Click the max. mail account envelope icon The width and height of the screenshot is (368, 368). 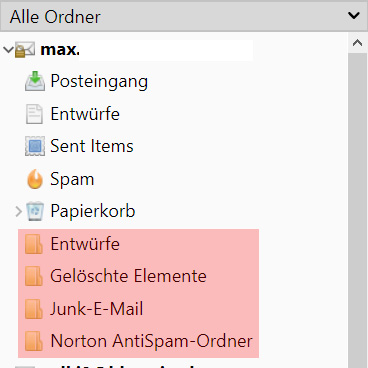(x=25, y=50)
